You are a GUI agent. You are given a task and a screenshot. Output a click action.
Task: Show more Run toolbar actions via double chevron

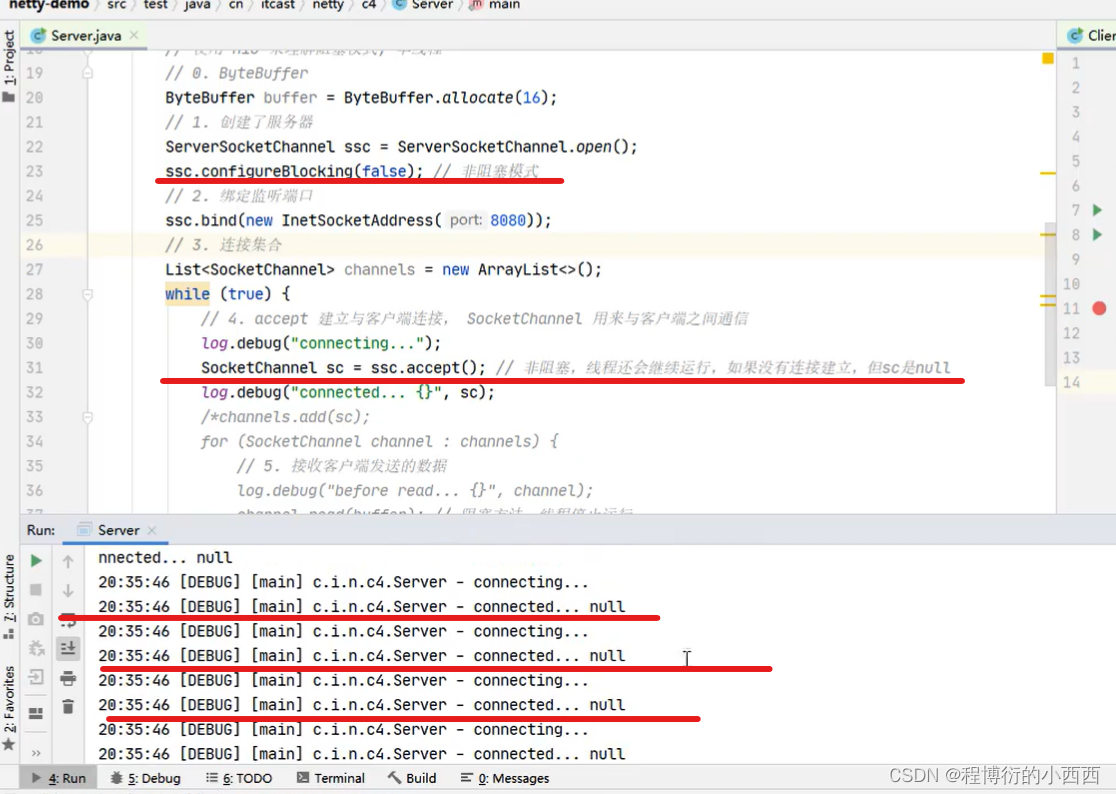pos(36,753)
